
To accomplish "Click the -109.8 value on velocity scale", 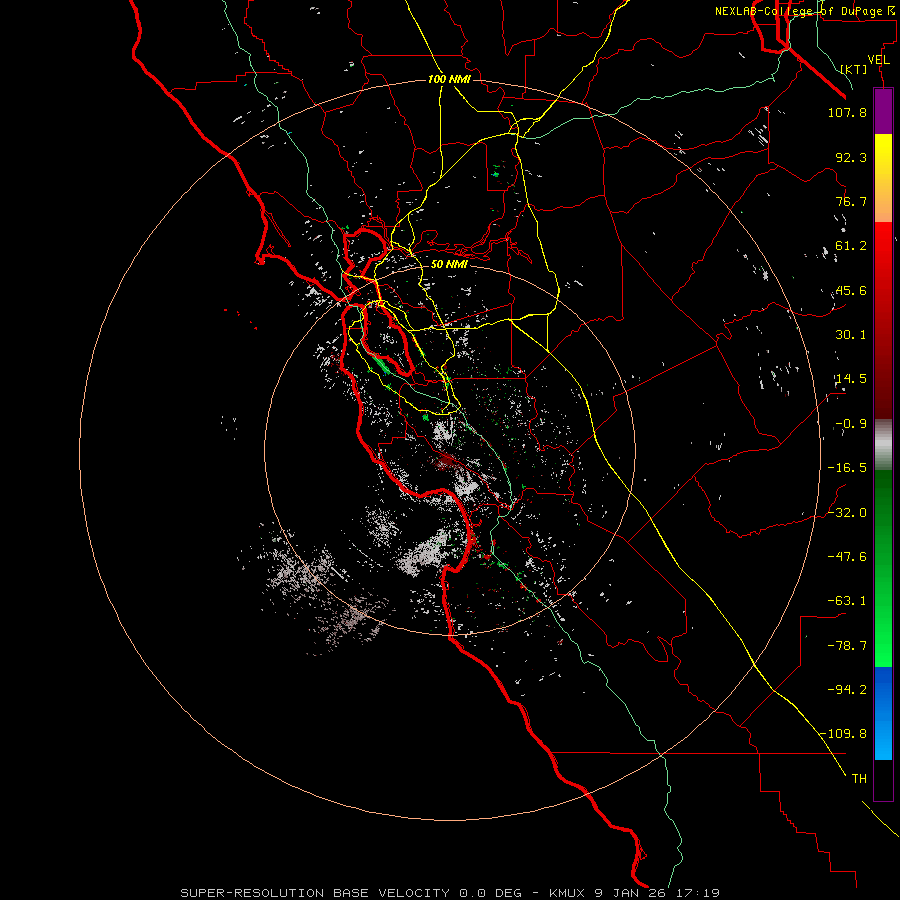I will click(x=844, y=734).
